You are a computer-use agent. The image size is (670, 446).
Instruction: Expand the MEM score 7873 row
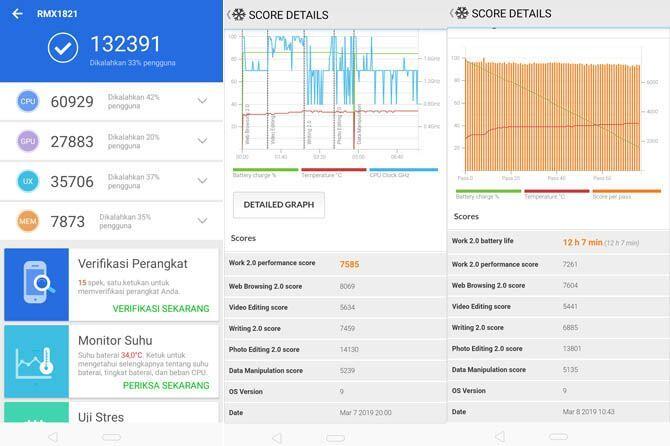(202, 220)
